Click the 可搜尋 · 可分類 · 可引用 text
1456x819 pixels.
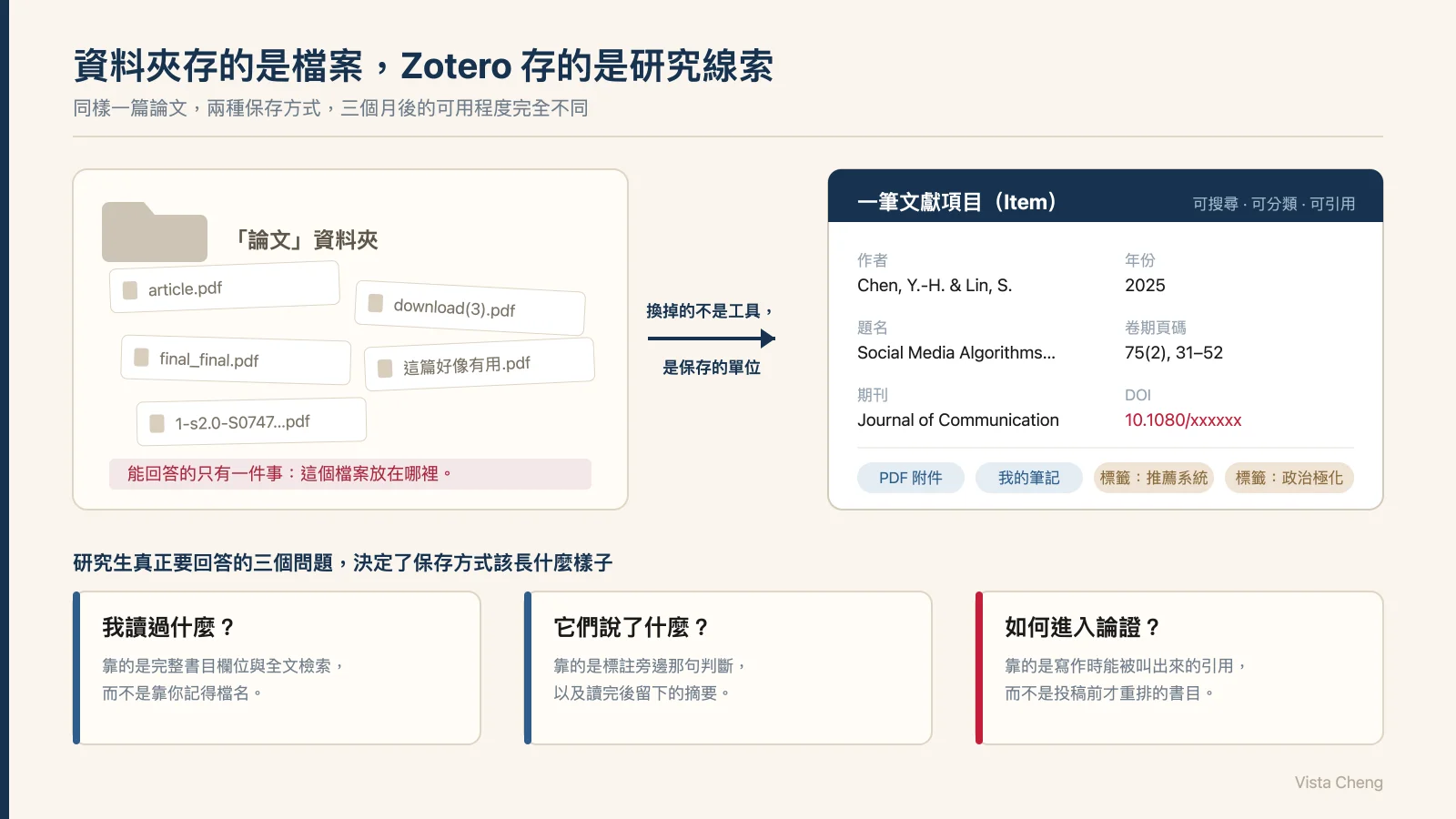coord(1274,204)
